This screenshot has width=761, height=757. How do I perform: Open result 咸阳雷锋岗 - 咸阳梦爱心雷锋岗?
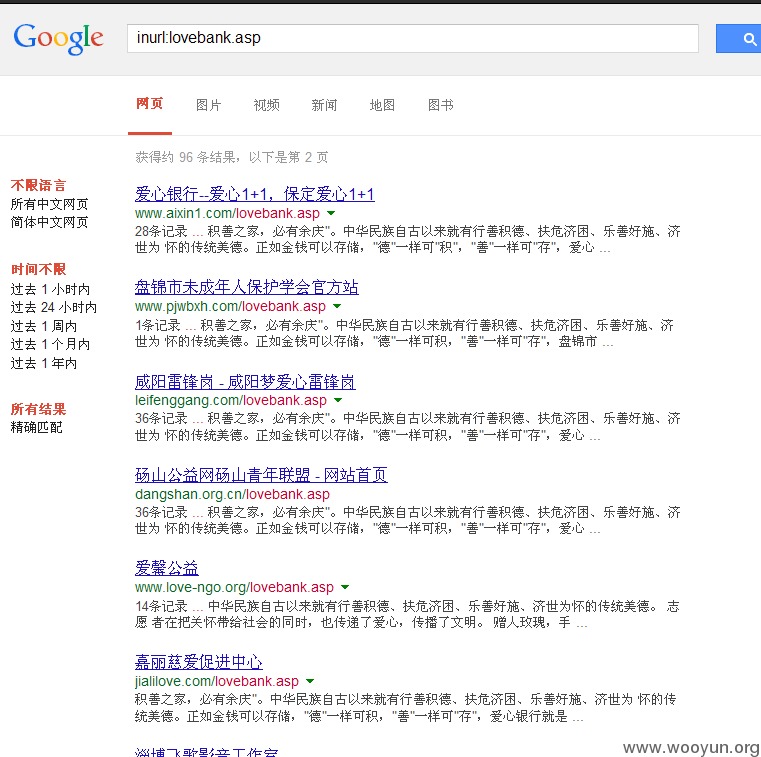click(245, 382)
